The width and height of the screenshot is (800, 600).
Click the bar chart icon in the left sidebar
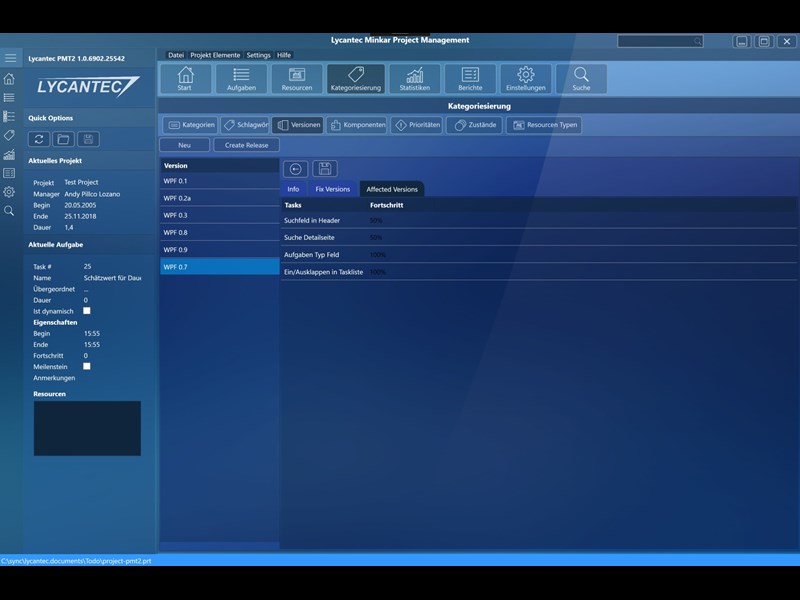tap(9, 154)
